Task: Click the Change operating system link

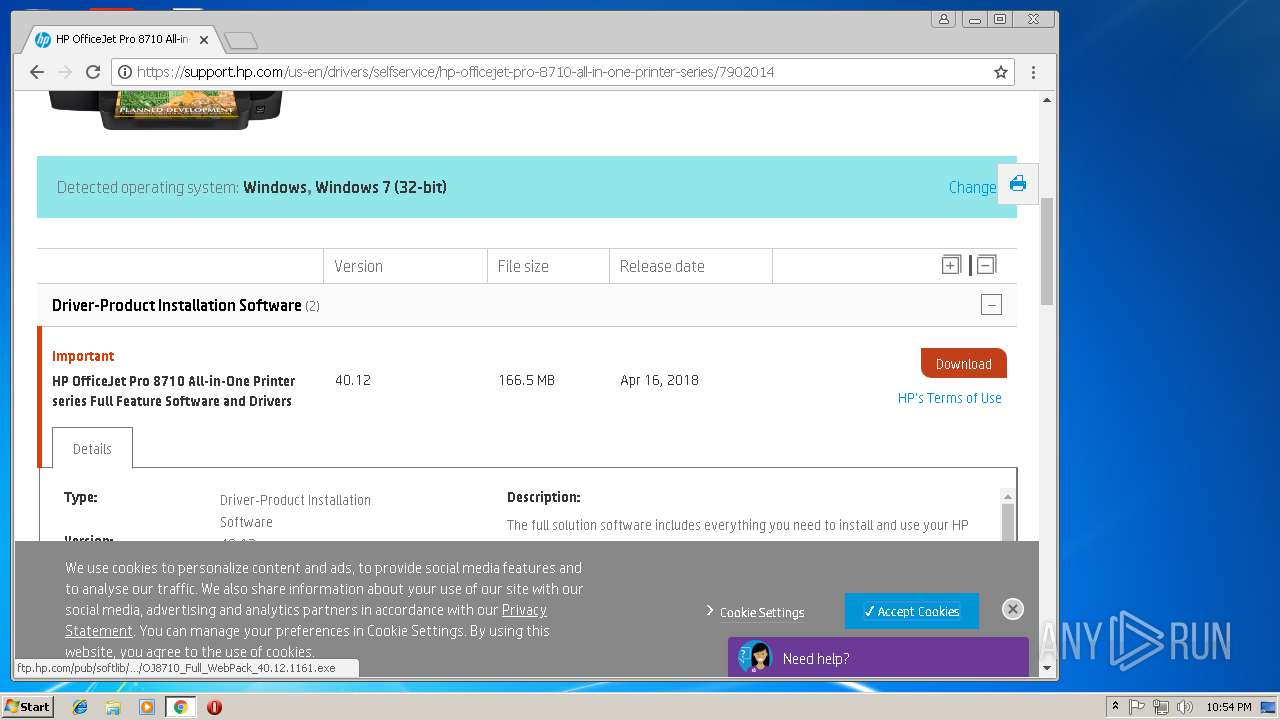Action: (x=972, y=187)
